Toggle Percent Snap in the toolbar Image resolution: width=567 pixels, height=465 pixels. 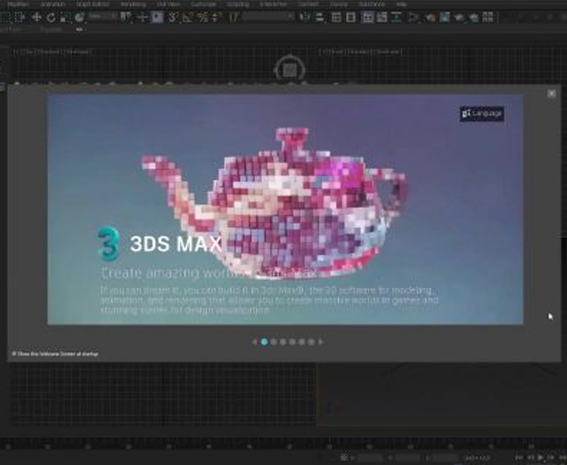pyautogui.click(x=203, y=17)
